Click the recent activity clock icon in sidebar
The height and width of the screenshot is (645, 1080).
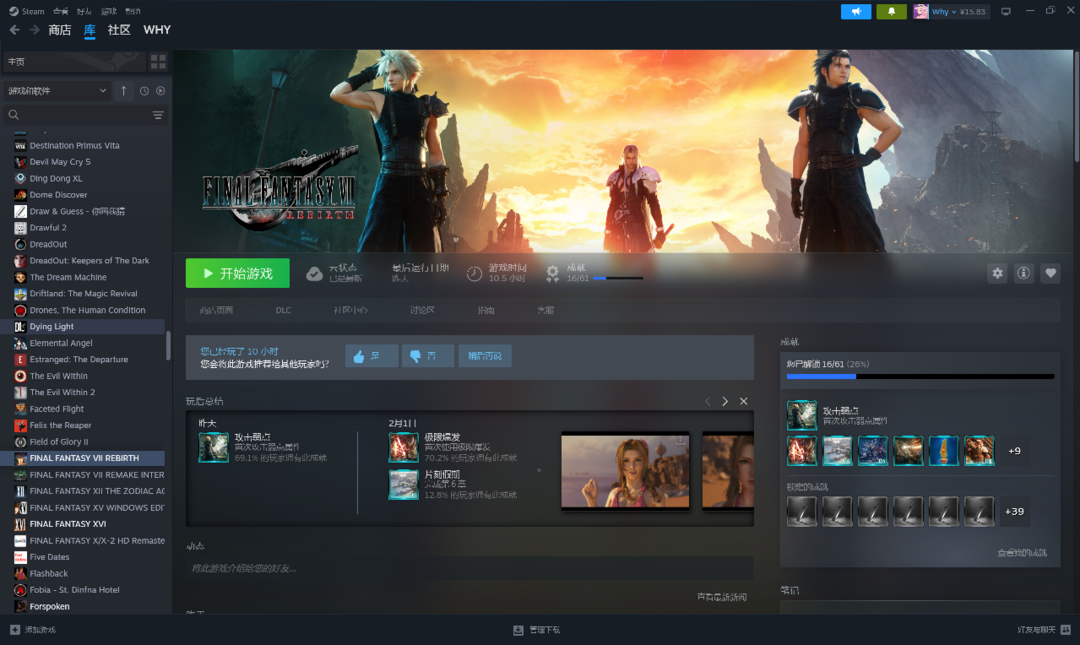[x=144, y=91]
